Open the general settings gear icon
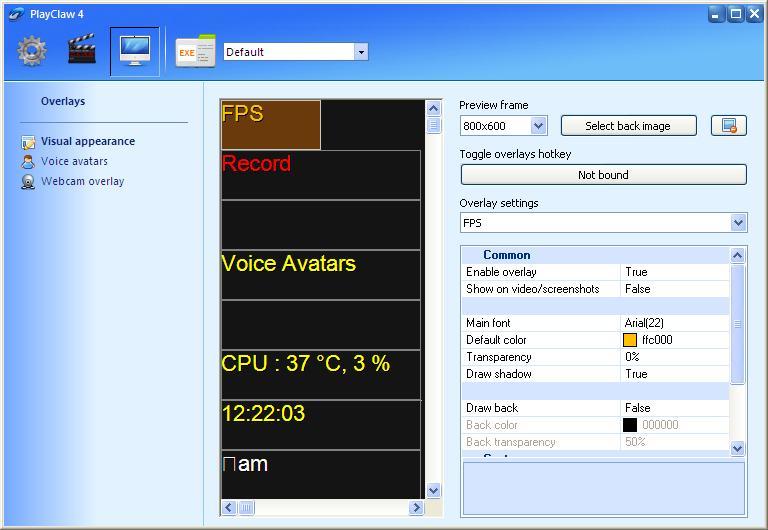This screenshot has height=530, width=768. [x=32, y=51]
